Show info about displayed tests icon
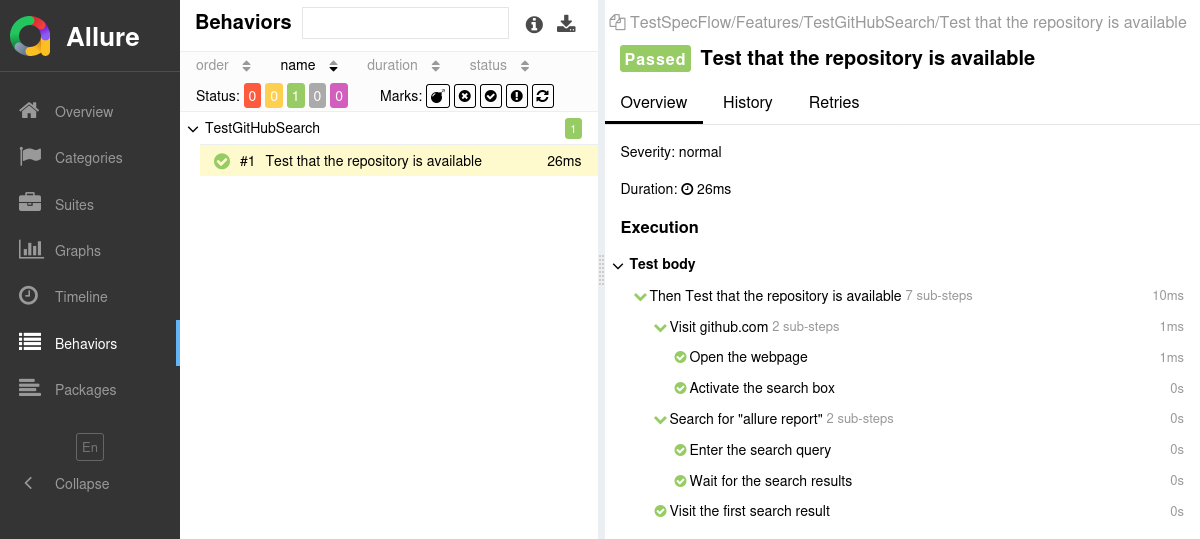The height and width of the screenshot is (539, 1200). (535, 24)
